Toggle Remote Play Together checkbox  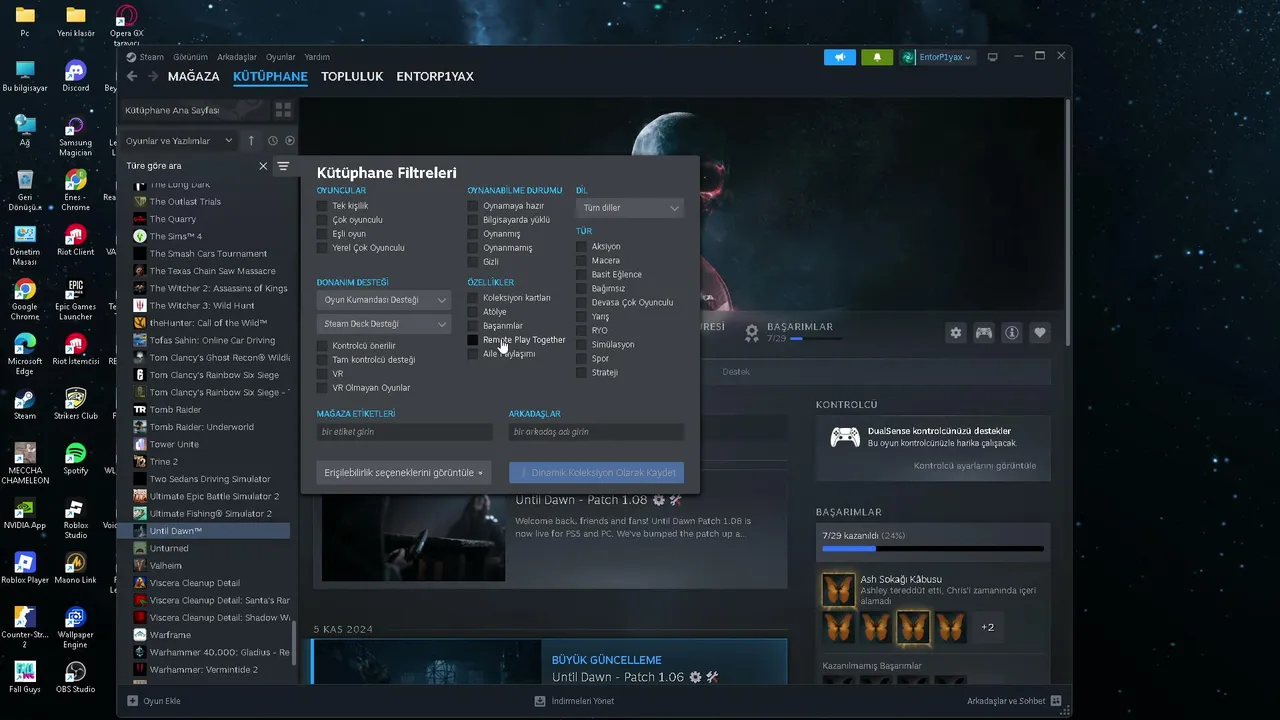point(473,340)
